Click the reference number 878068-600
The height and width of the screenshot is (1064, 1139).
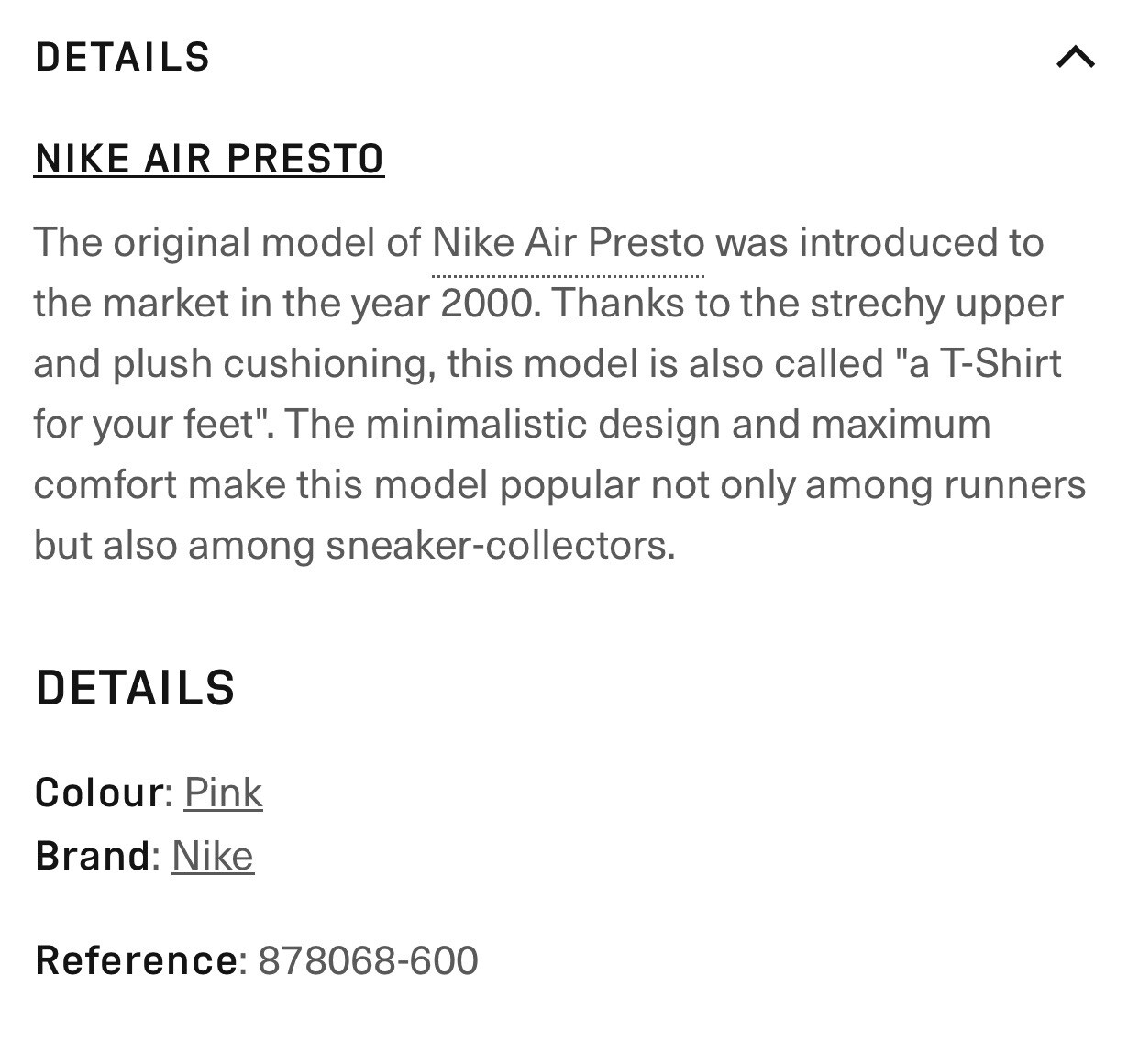[368, 960]
